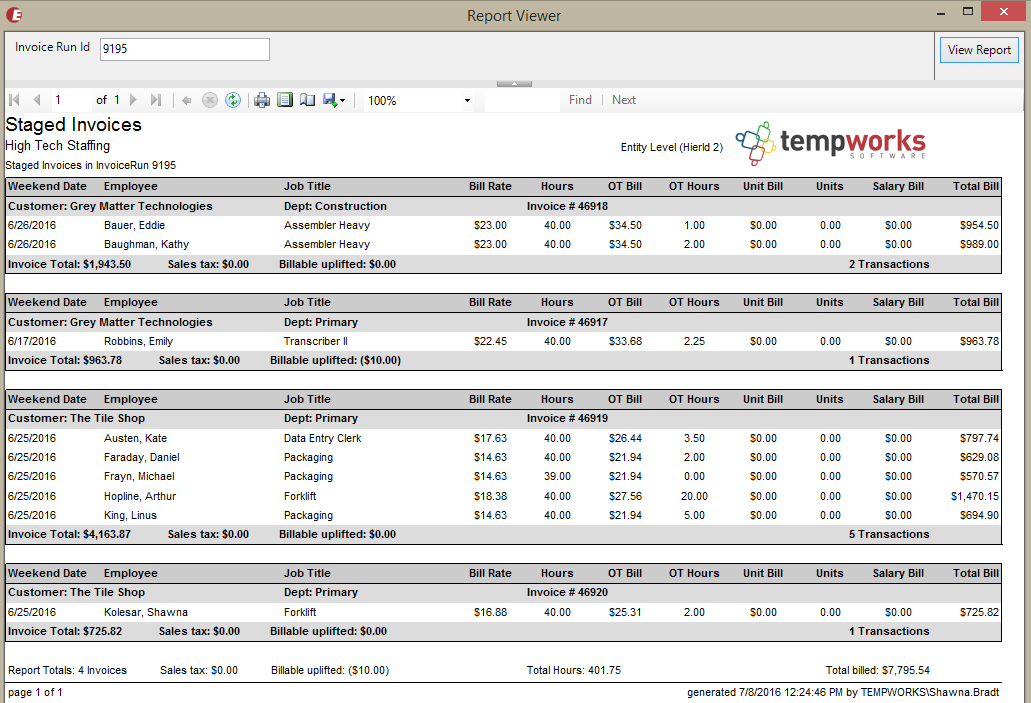This screenshot has height=703, width=1031.
Task: Open page setup
Action: tap(308, 100)
